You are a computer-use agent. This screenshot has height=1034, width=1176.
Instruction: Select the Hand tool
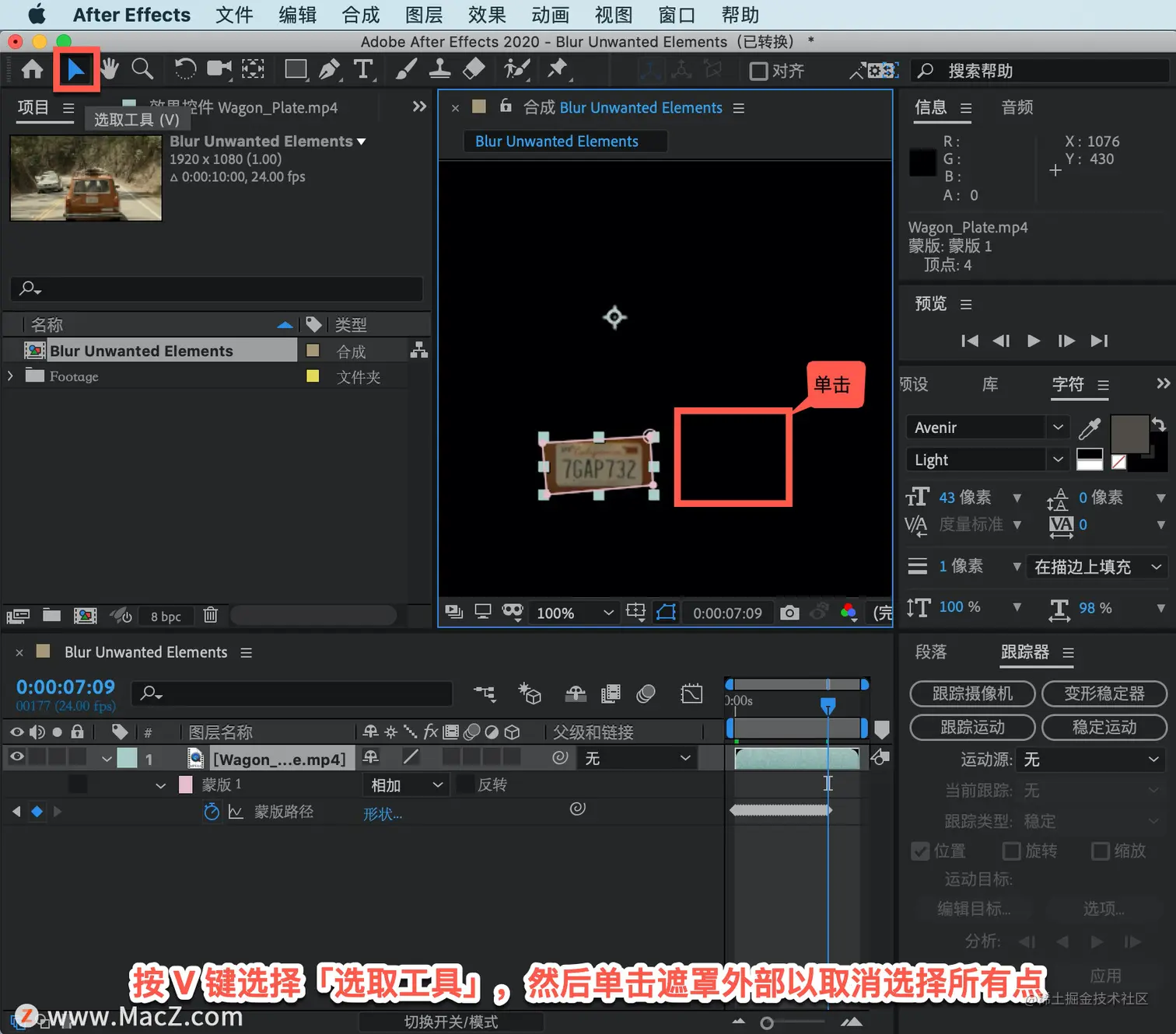coord(110,69)
